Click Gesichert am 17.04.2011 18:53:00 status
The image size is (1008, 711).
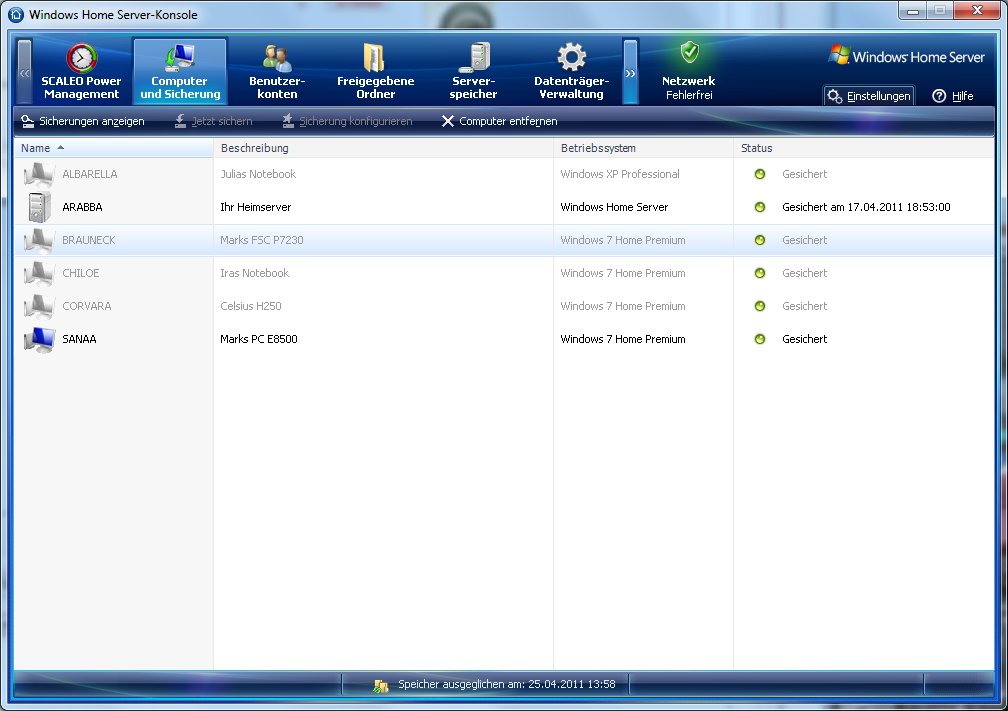coord(866,207)
